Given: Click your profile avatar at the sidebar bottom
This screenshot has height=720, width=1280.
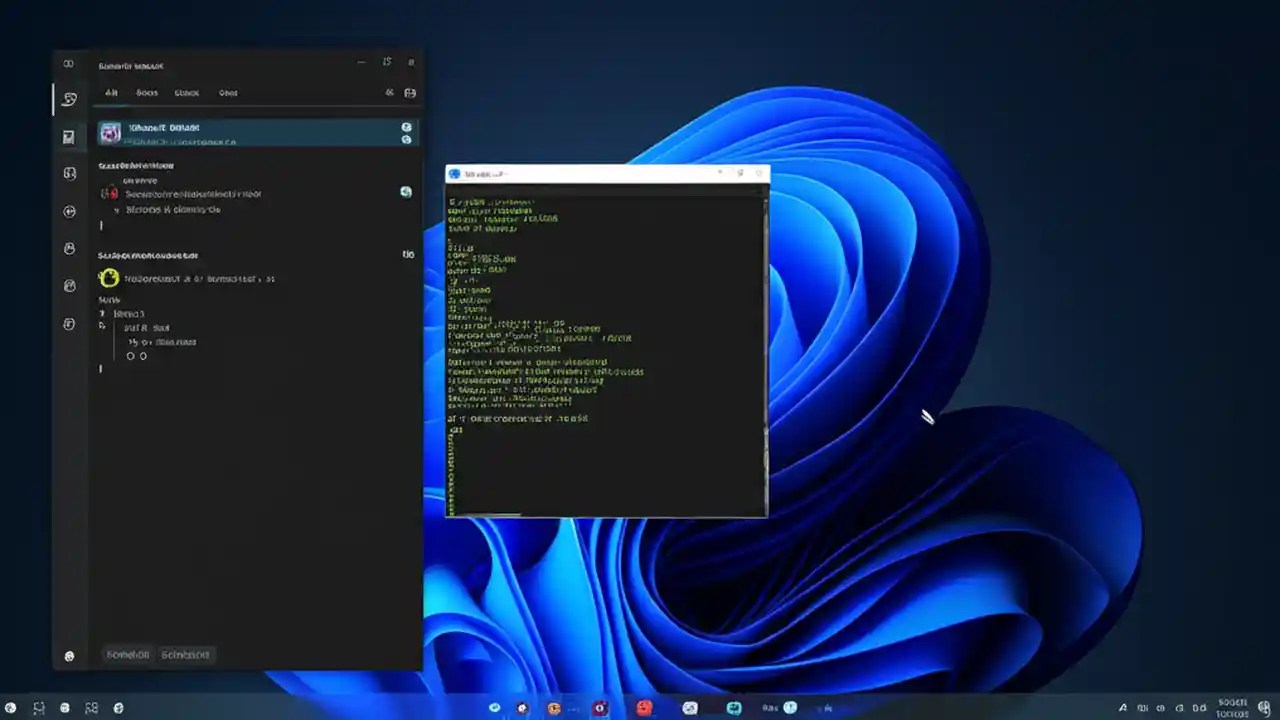Looking at the screenshot, I should (x=68, y=655).
